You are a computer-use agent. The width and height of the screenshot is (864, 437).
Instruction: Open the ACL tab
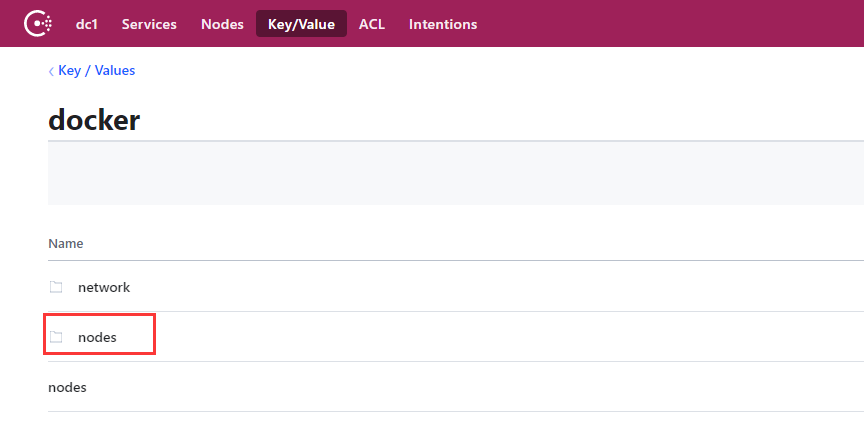(x=372, y=24)
